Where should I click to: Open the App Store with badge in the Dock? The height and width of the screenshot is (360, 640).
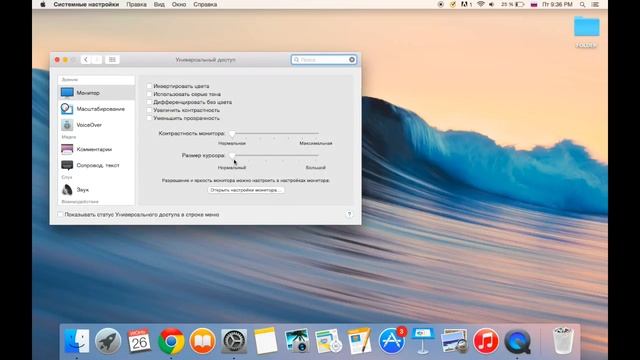[x=392, y=341]
